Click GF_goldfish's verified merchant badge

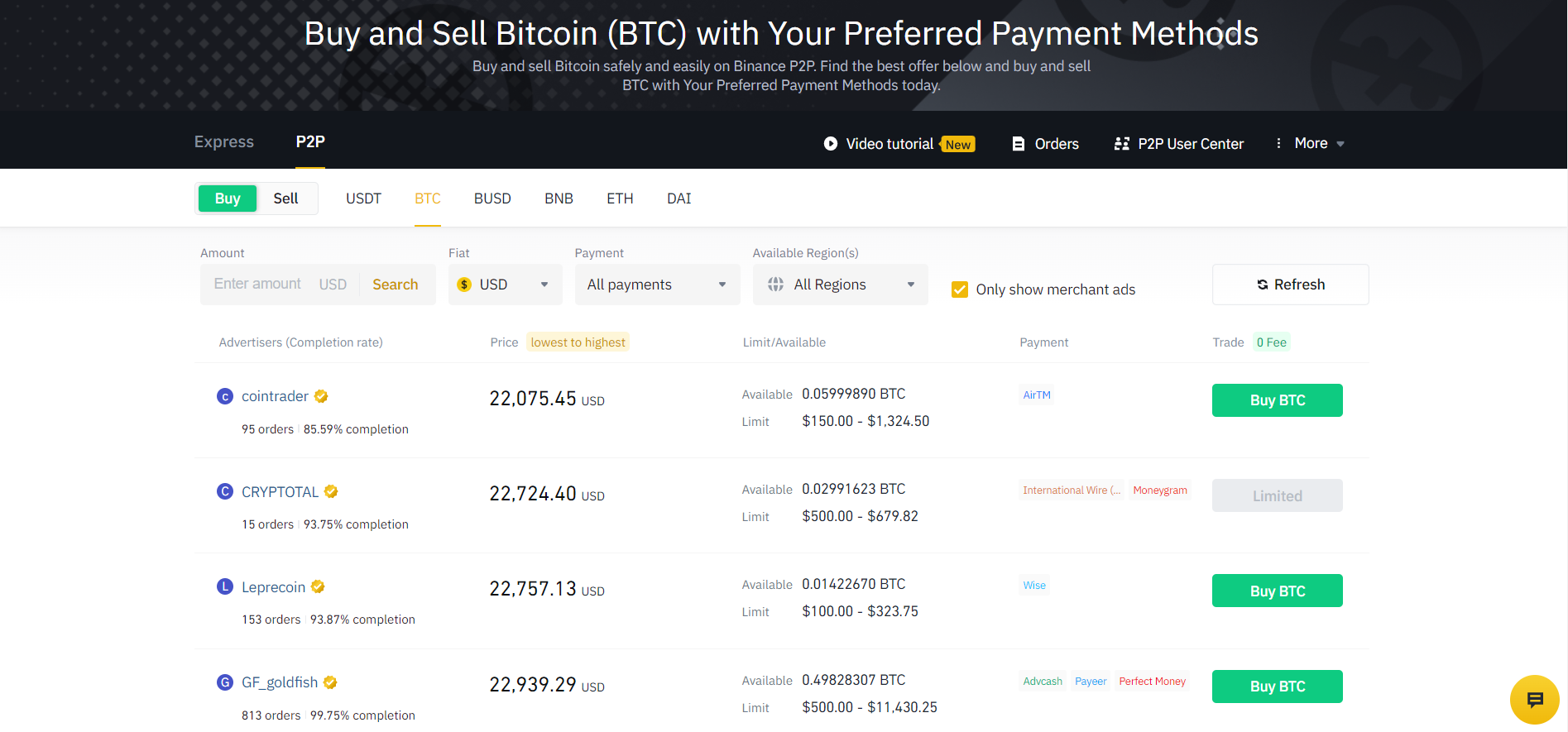click(330, 682)
